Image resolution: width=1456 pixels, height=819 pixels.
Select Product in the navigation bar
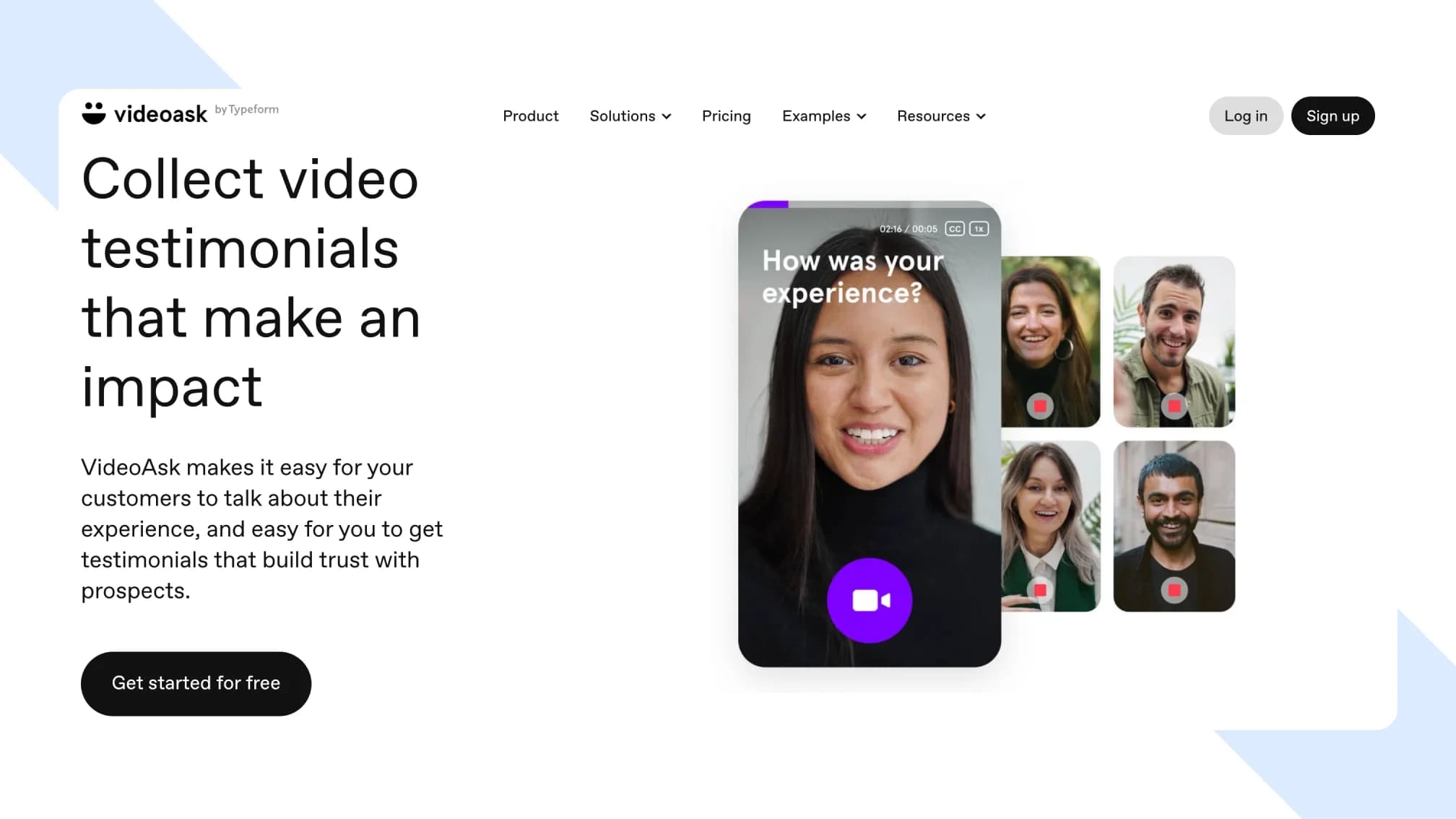pyautogui.click(x=531, y=116)
